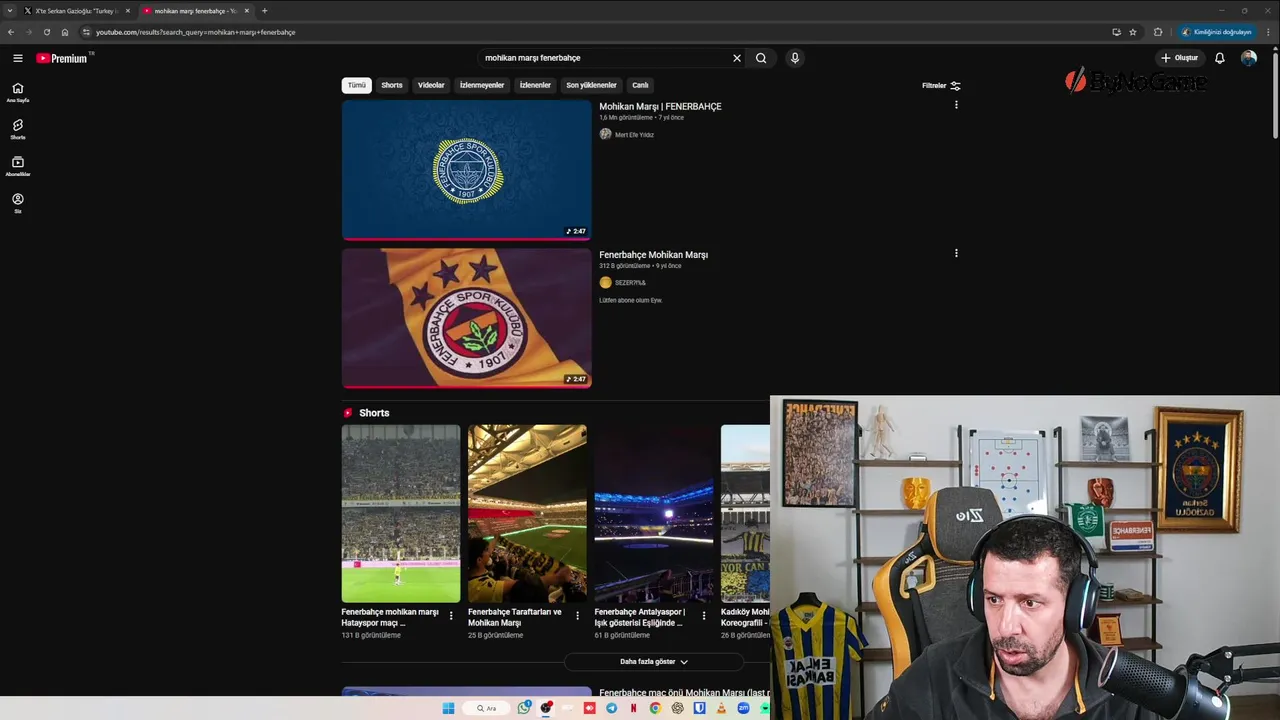Select the Canlı filter chip
1280x720 pixels.
click(640, 85)
